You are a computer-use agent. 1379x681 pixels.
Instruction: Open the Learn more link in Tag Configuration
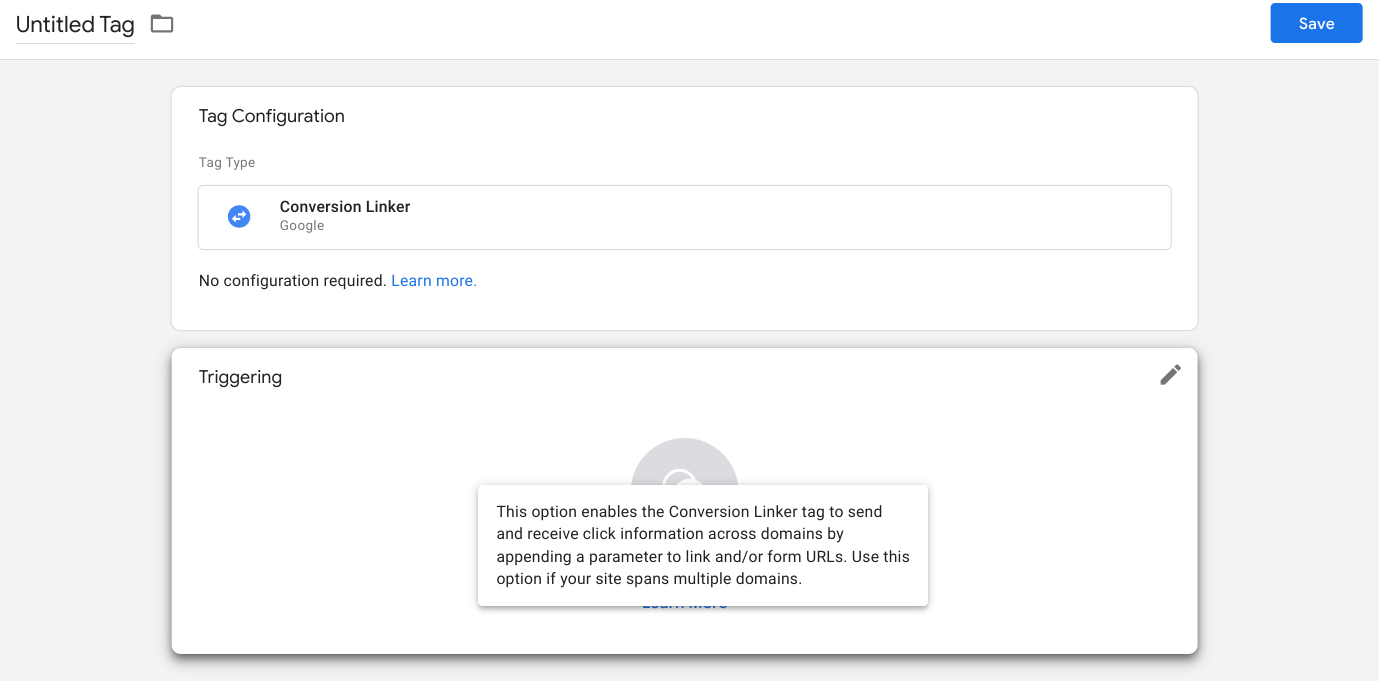434,281
